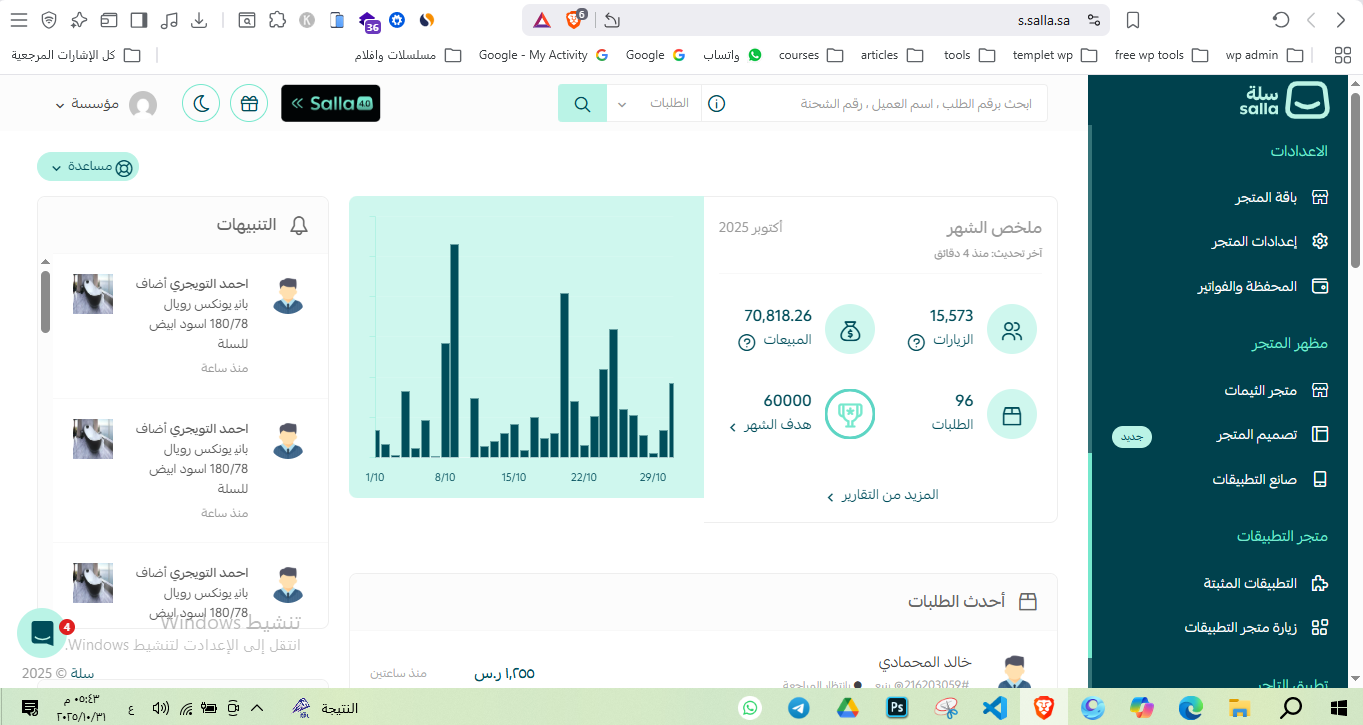
Task: Toggle dark mode with the moon icon
Action: 201,103
